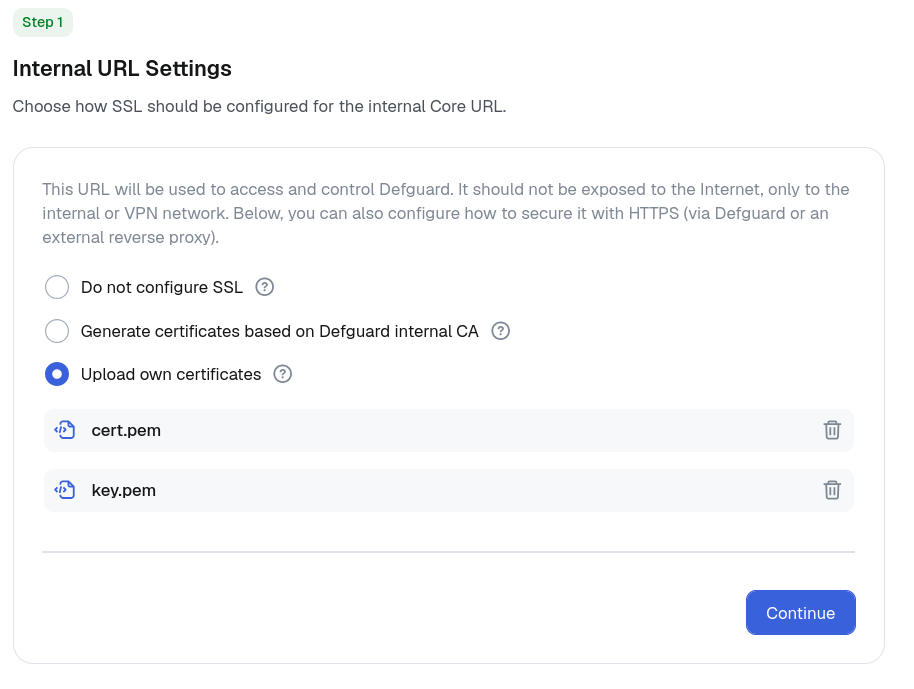
Task: Show help for Defguard internal CA option
Action: [500, 331]
